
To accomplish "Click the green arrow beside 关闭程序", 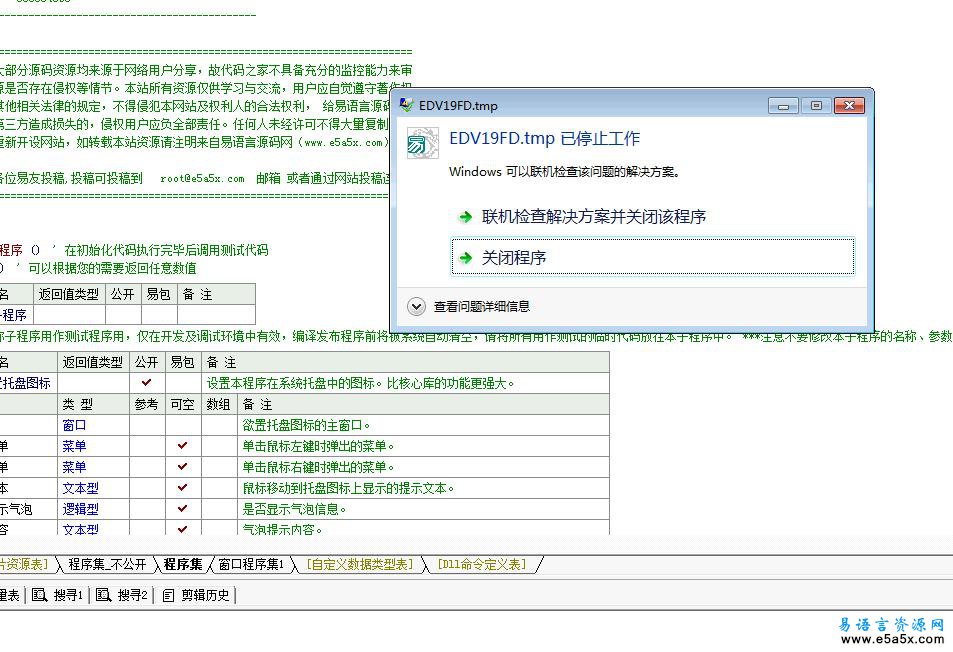I will pos(466,258).
